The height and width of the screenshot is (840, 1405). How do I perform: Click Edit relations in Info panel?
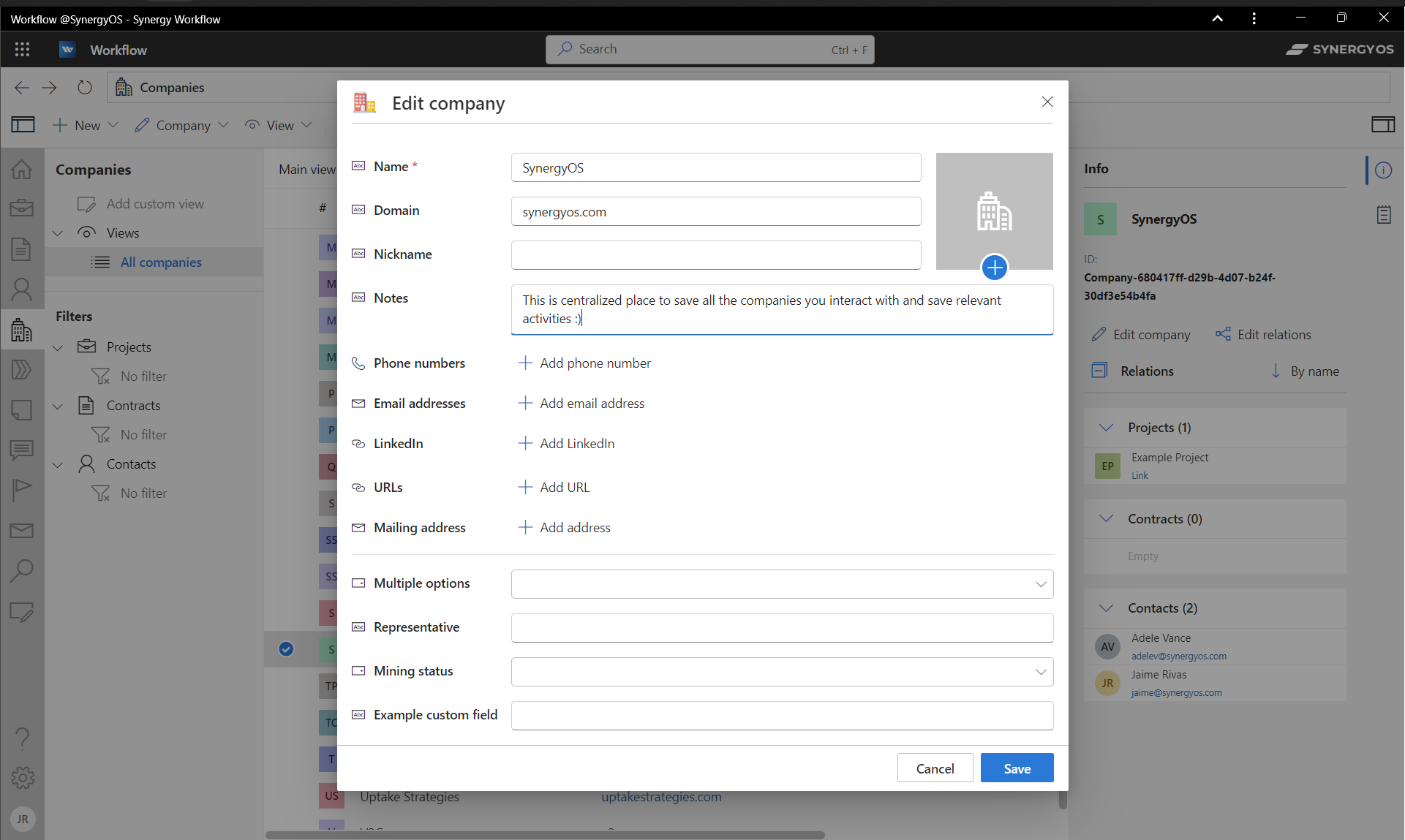pos(1264,335)
